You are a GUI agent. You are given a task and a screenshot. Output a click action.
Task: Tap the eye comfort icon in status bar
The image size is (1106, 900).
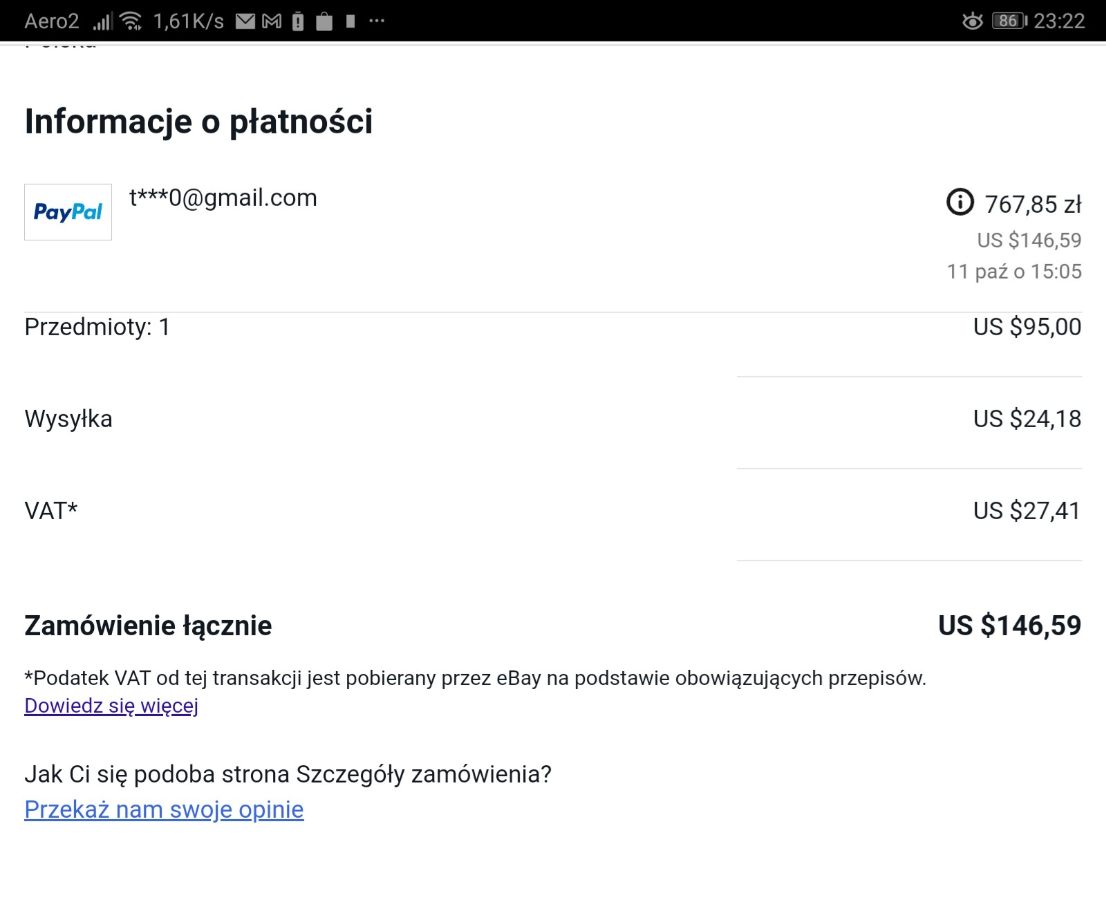(972, 21)
